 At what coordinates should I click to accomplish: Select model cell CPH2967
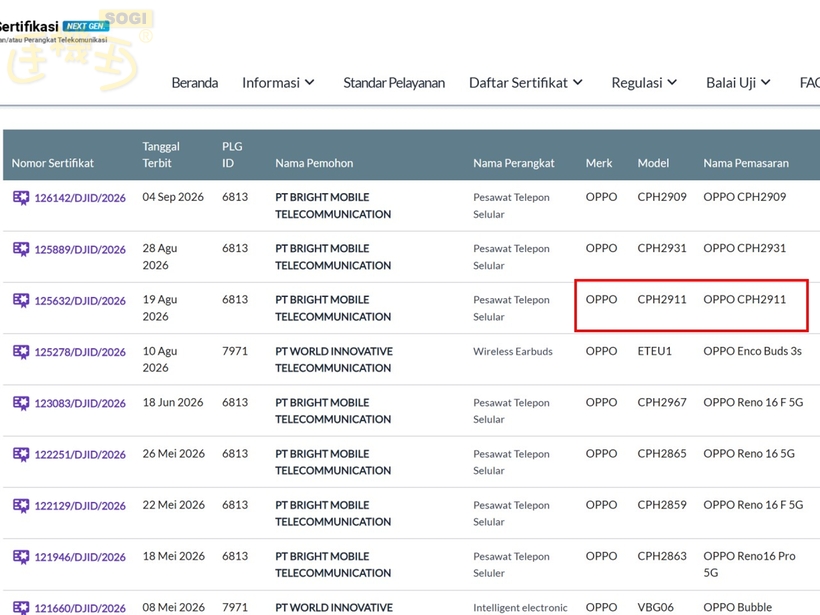[662, 402]
